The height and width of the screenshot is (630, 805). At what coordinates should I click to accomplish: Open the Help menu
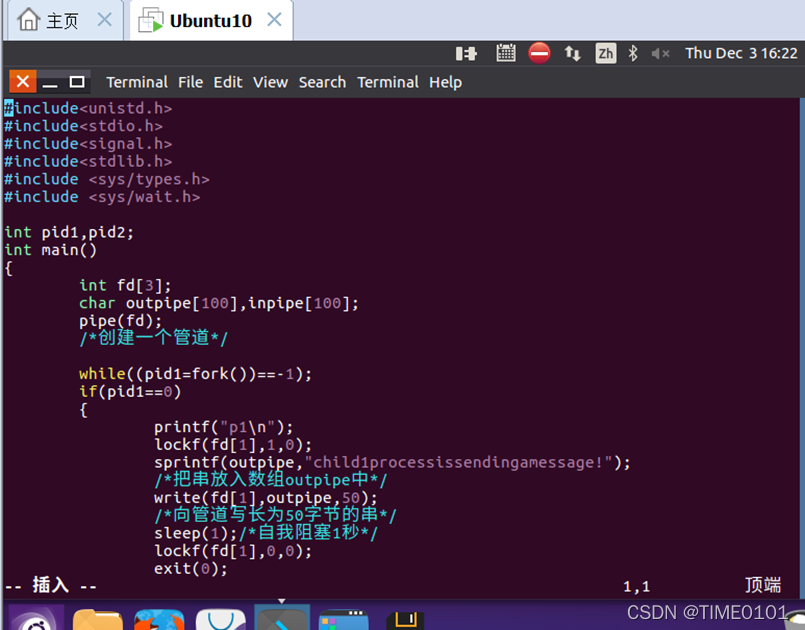pyautogui.click(x=446, y=82)
